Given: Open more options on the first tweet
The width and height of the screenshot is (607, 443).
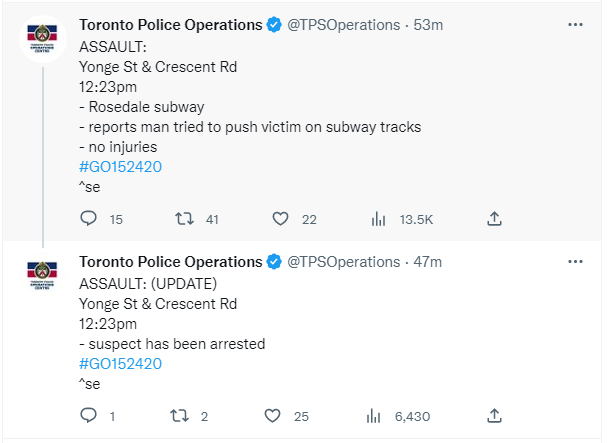Looking at the screenshot, I should point(575,24).
